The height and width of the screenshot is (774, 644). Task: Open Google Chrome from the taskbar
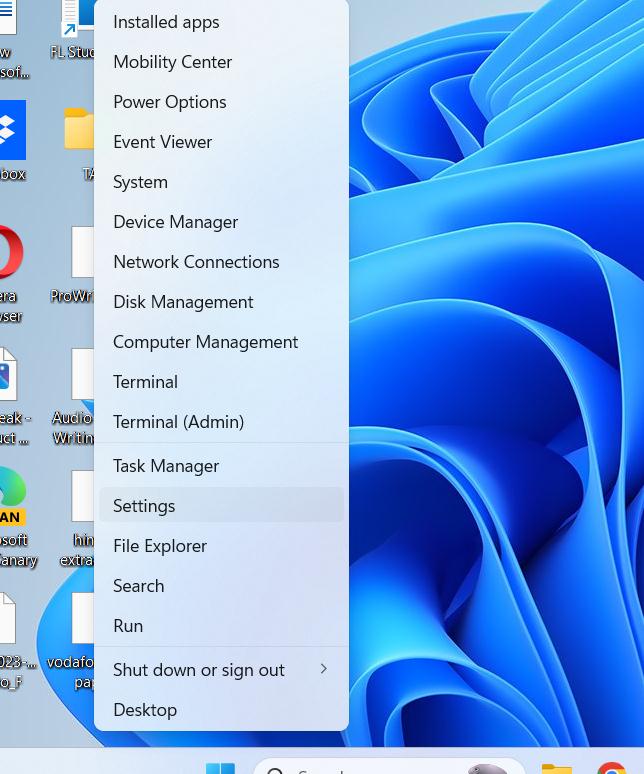pos(611,768)
